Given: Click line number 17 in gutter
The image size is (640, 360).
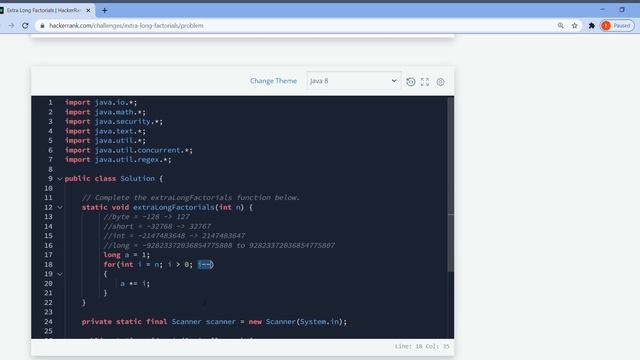Looking at the screenshot, I should click(49, 255).
